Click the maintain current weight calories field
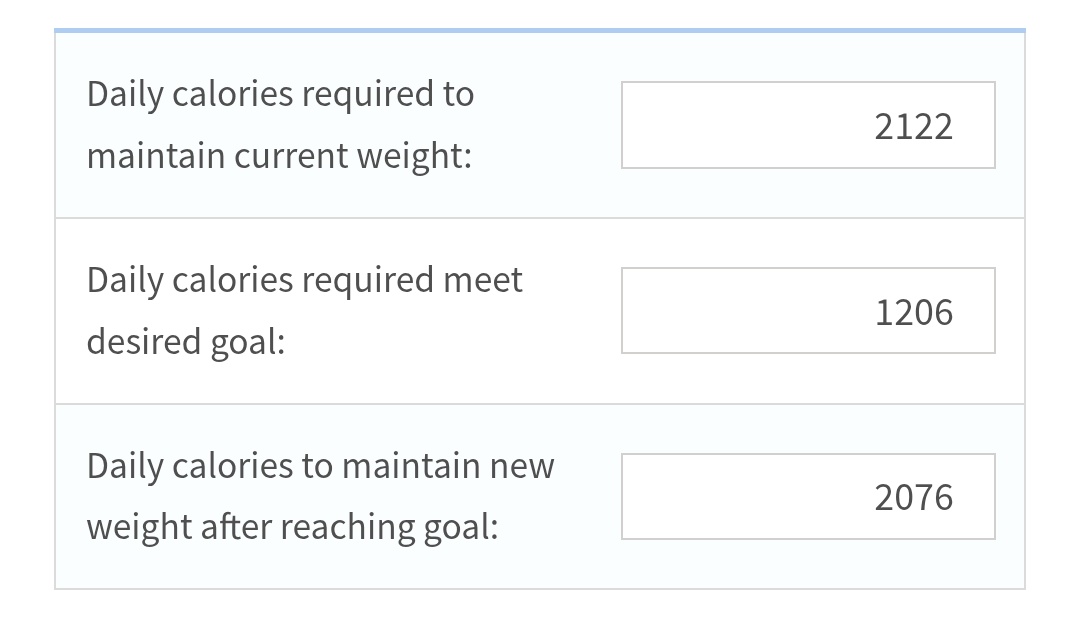The height and width of the screenshot is (641, 1080). (x=808, y=125)
